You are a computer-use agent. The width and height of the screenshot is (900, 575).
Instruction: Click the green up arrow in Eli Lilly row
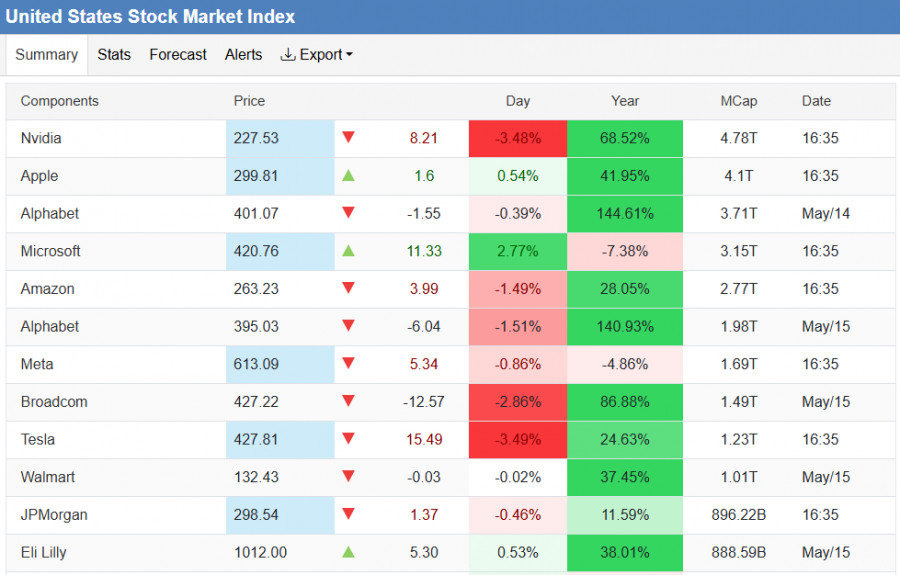coord(348,553)
